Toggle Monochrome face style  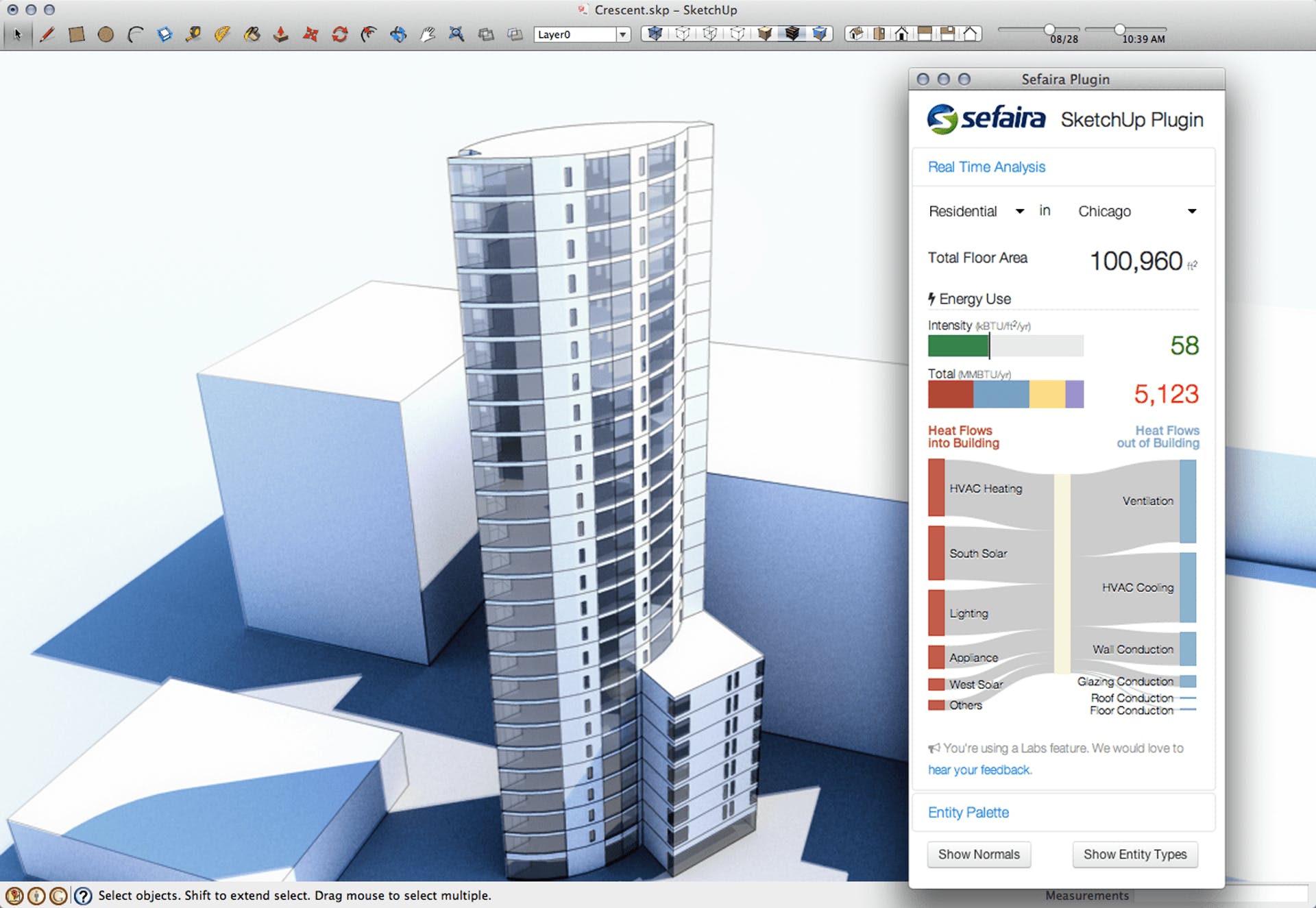[820, 34]
